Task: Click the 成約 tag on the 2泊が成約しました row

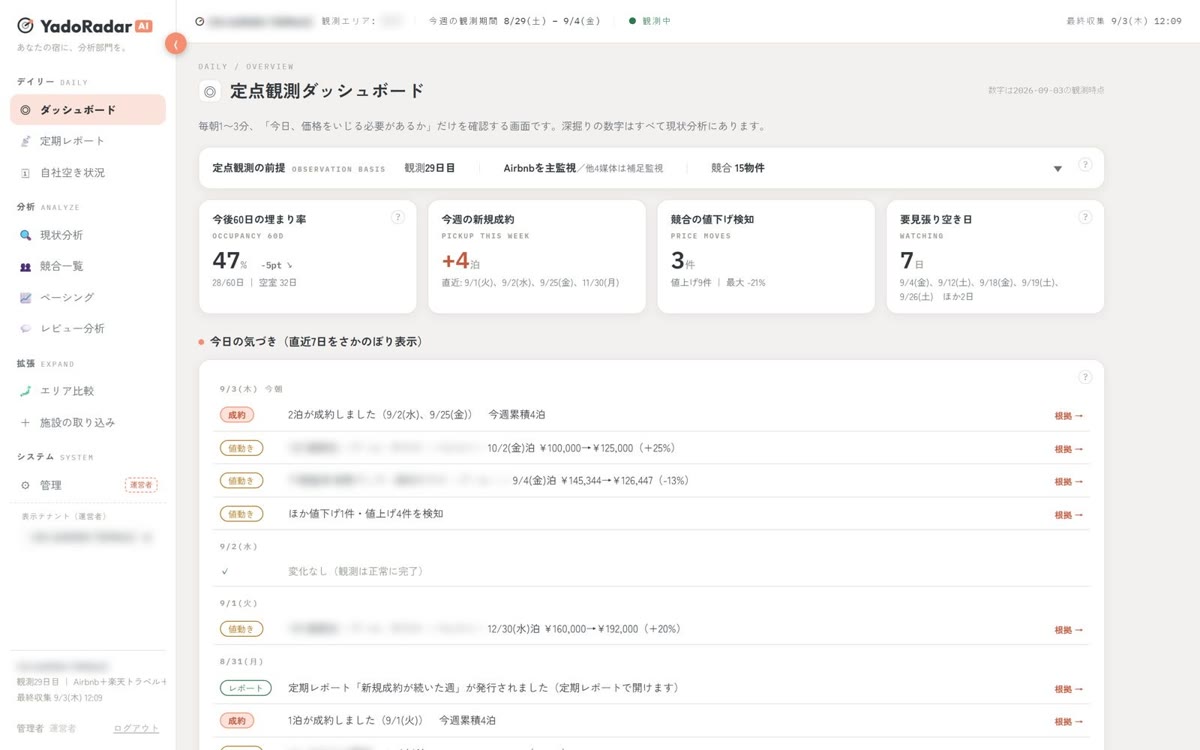Action: [x=237, y=414]
